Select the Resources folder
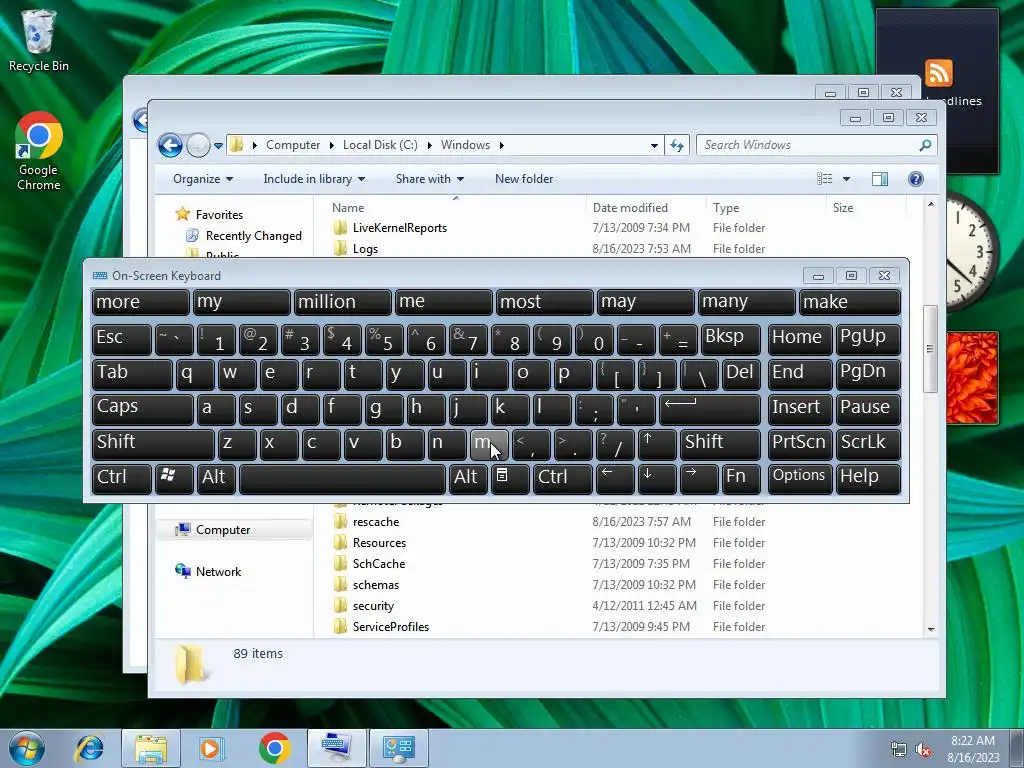 pos(379,543)
